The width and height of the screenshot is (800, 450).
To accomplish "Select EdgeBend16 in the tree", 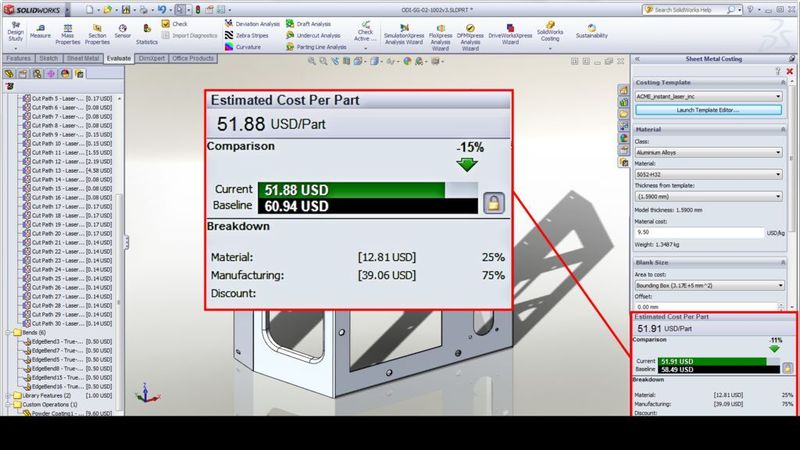I will pyautogui.click(x=67, y=387).
